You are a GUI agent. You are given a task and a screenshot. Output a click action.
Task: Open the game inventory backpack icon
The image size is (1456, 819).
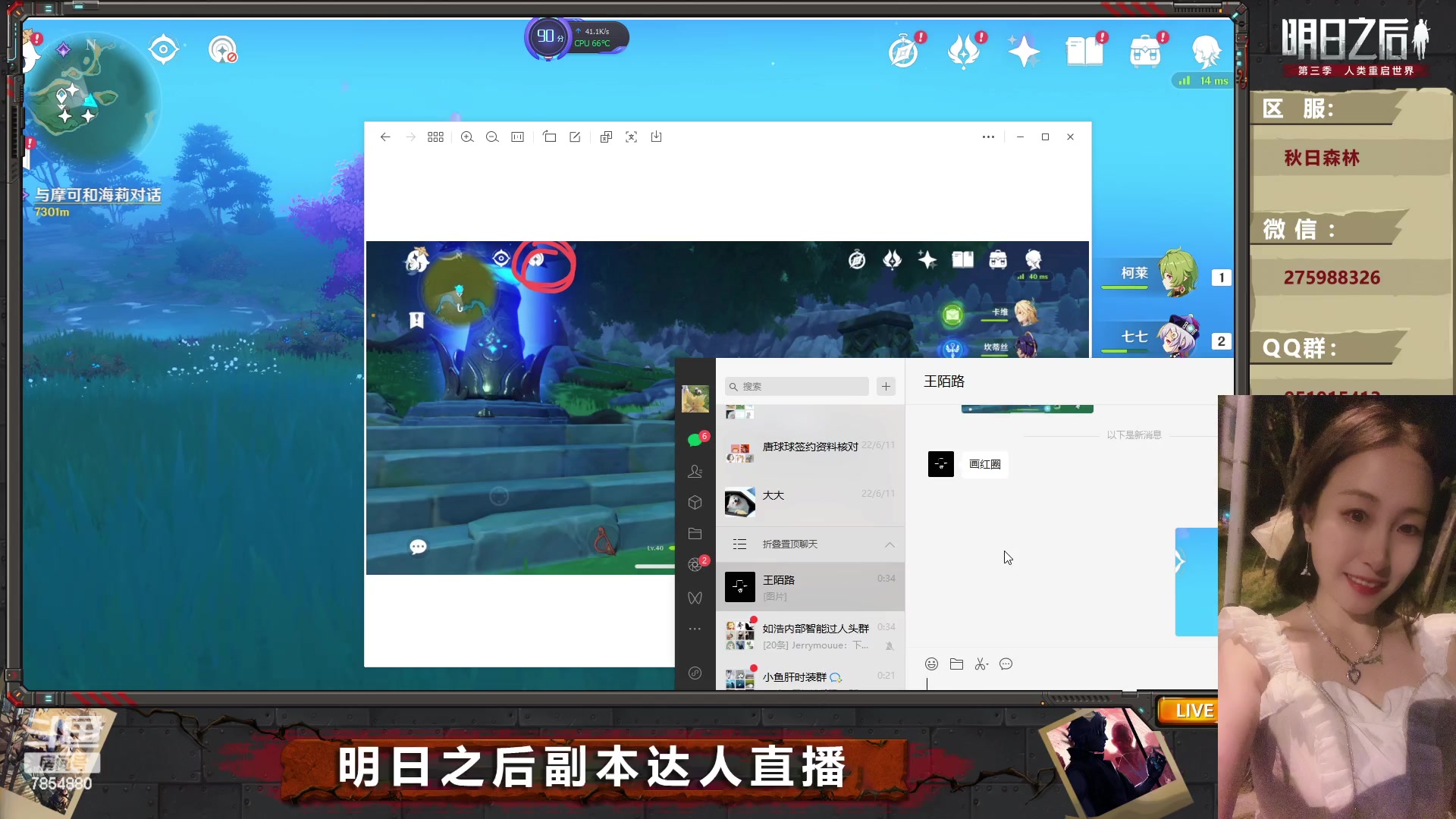point(1145,52)
